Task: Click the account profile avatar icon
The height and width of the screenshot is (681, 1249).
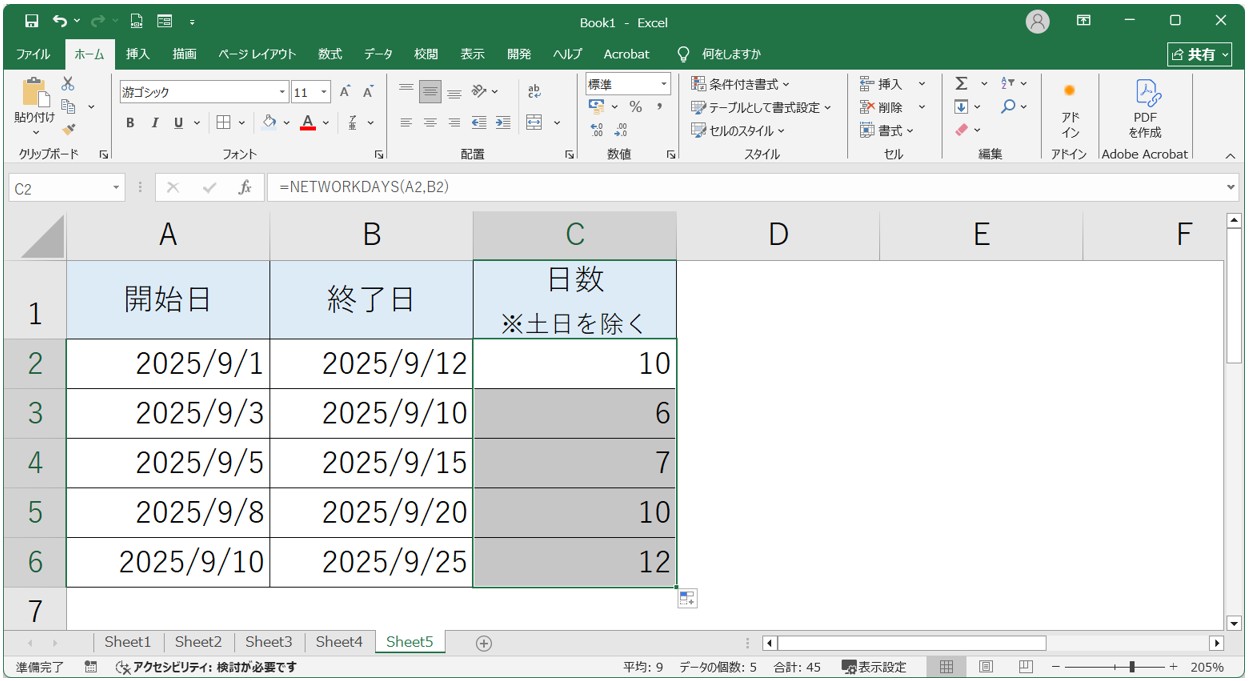Action: (1038, 21)
